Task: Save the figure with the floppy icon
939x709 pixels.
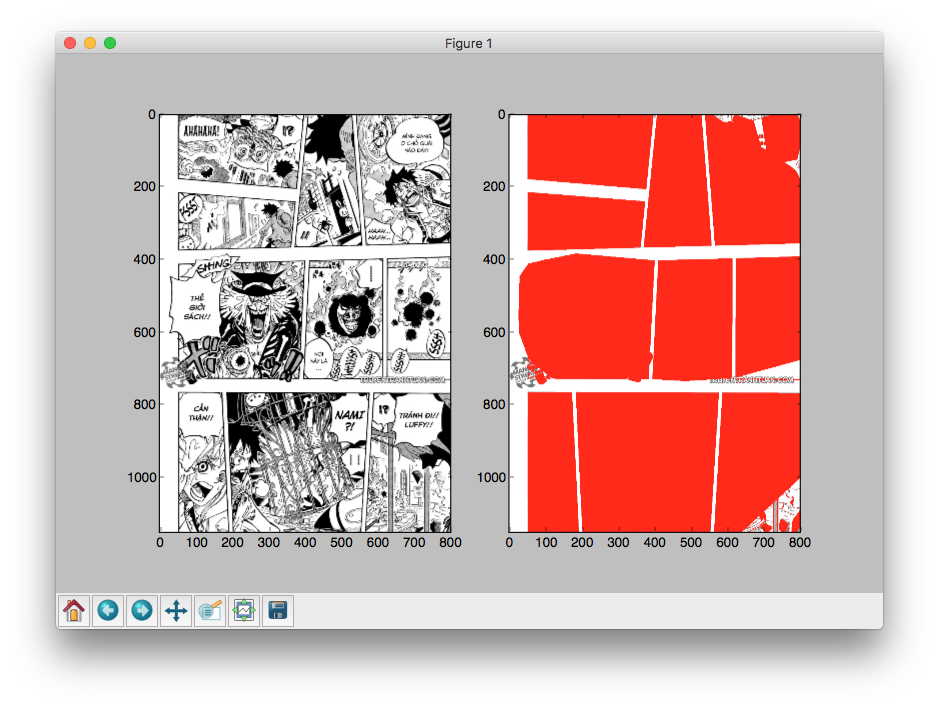Action: coord(278,611)
